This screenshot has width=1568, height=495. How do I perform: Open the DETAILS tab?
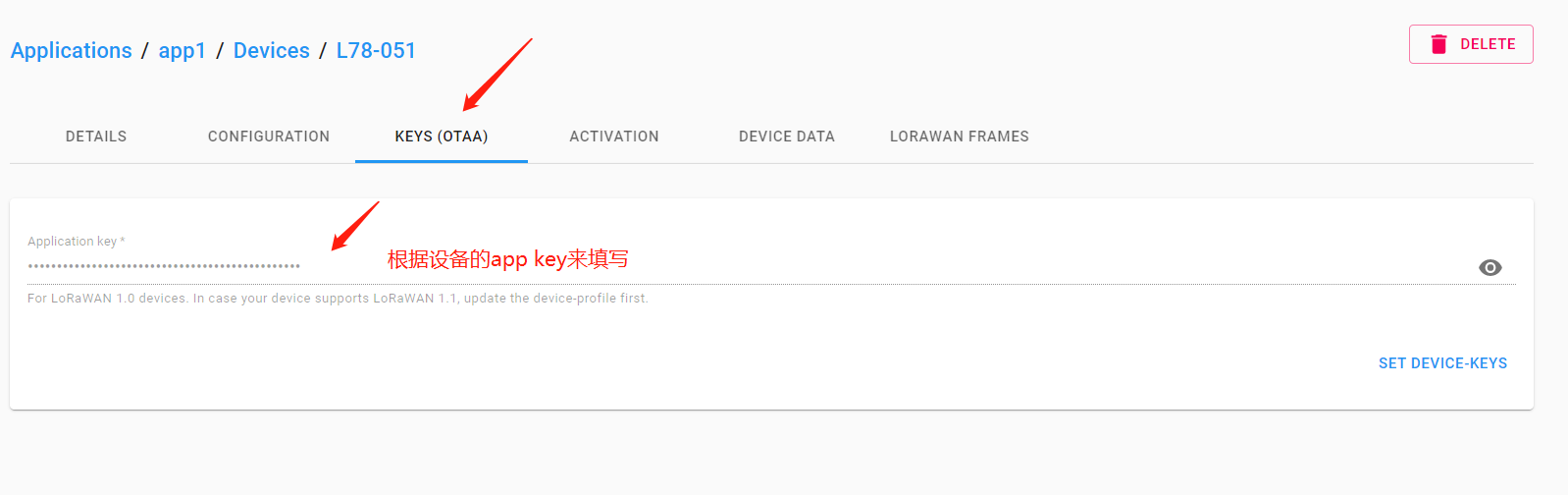tap(96, 137)
